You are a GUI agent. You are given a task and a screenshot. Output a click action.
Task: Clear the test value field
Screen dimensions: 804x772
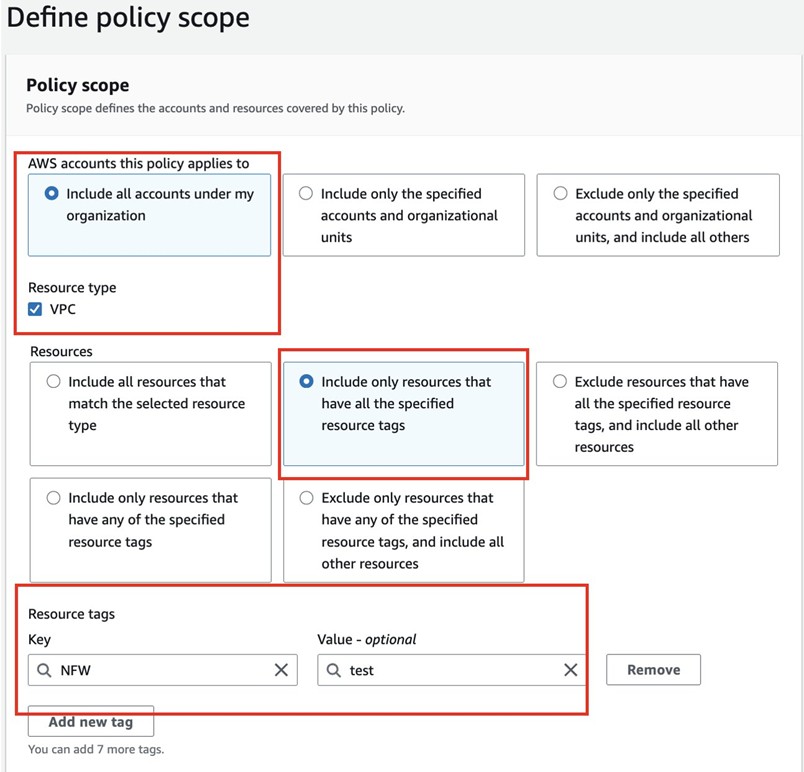[570, 670]
